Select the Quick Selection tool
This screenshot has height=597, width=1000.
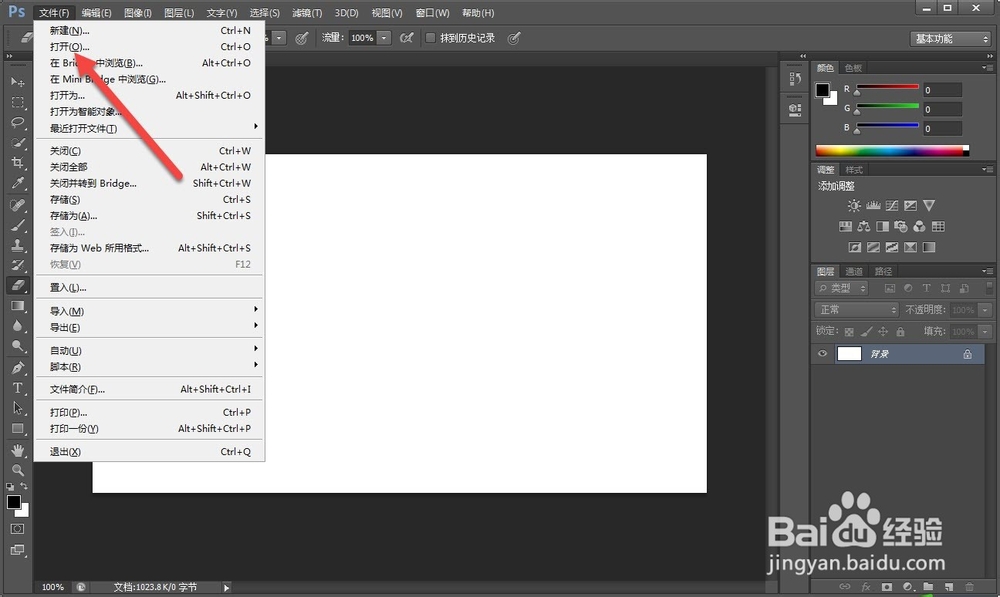click(x=17, y=143)
